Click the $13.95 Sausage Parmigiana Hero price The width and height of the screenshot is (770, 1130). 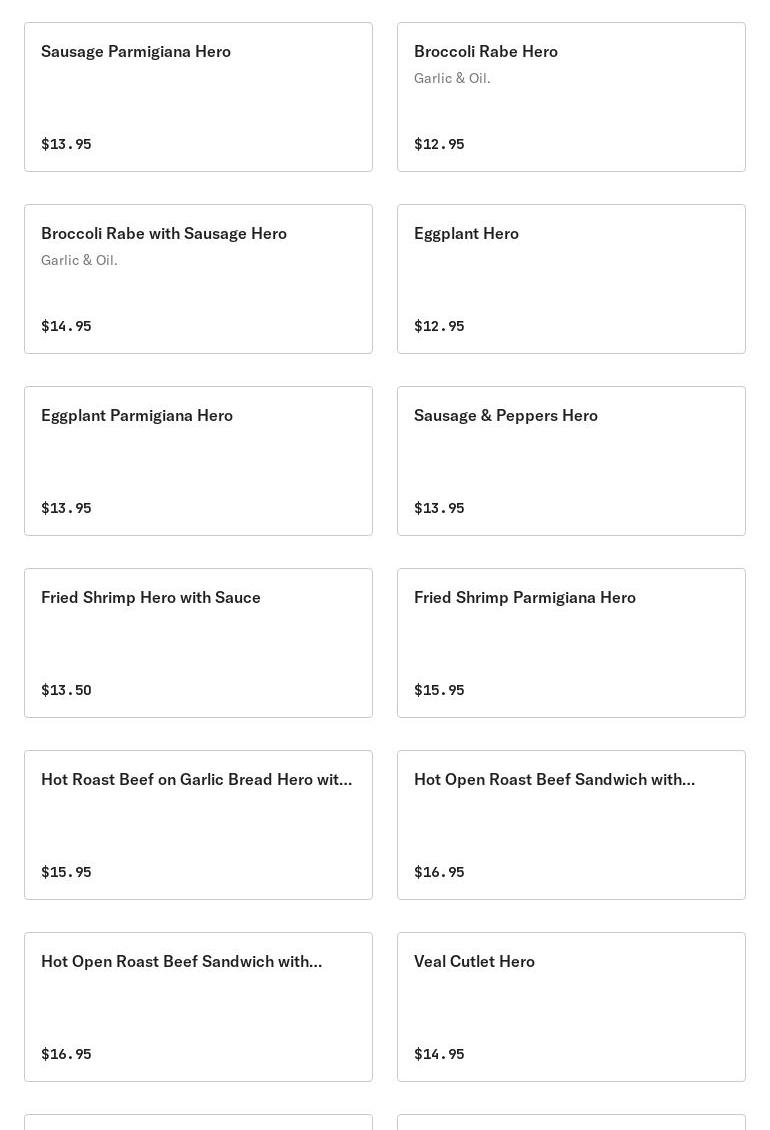tap(66, 144)
